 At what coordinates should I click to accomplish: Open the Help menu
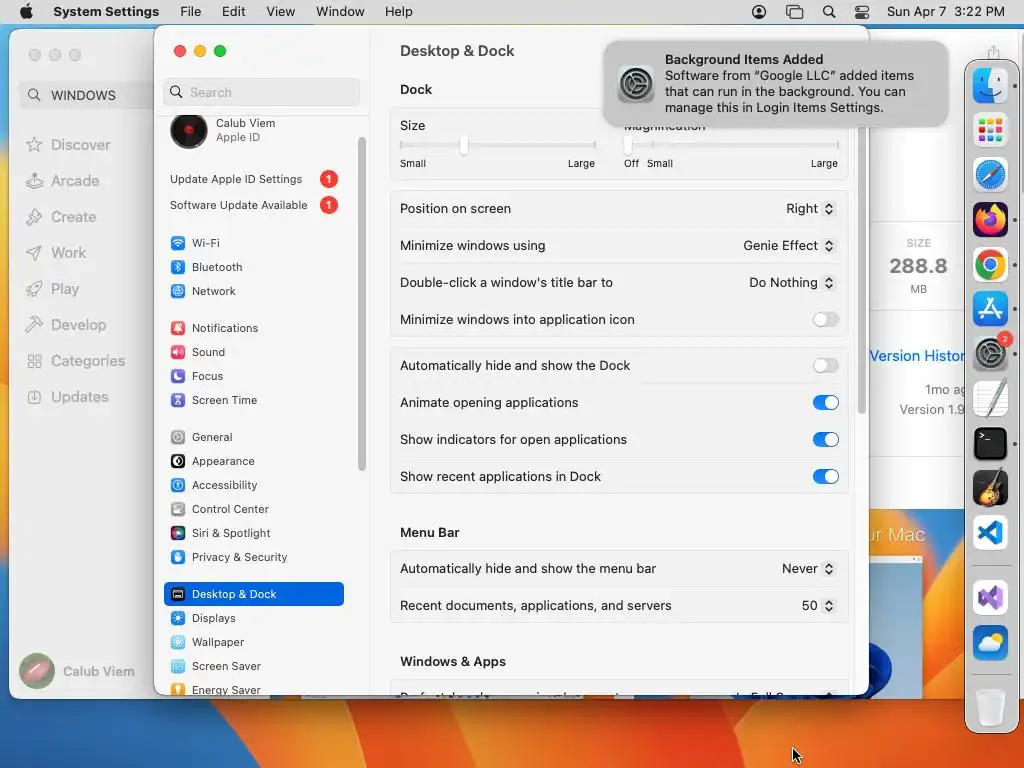pyautogui.click(x=398, y=12)
